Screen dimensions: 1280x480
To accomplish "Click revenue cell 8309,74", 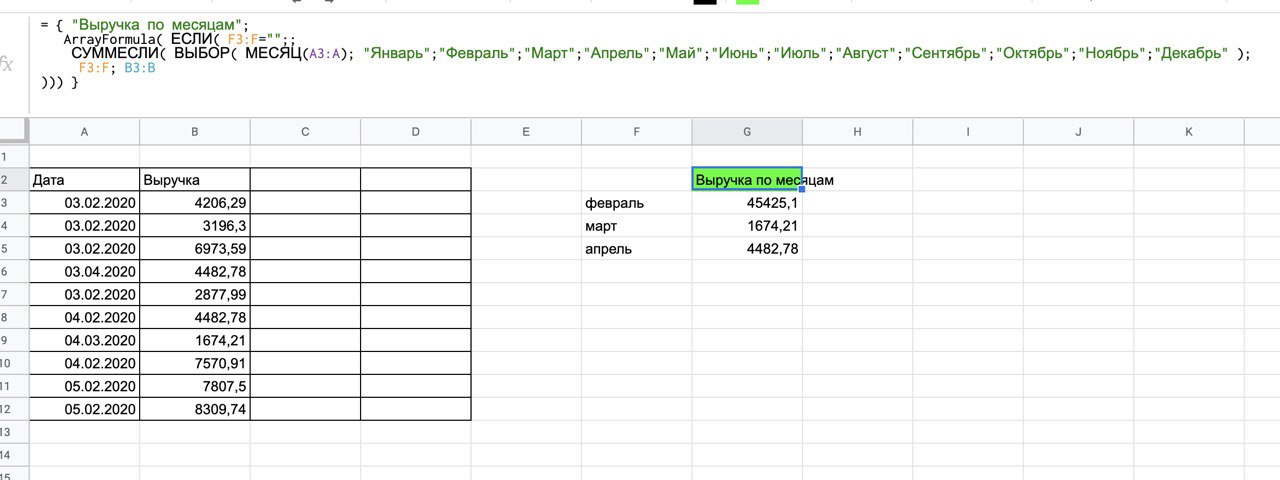I will coord(195,410).
